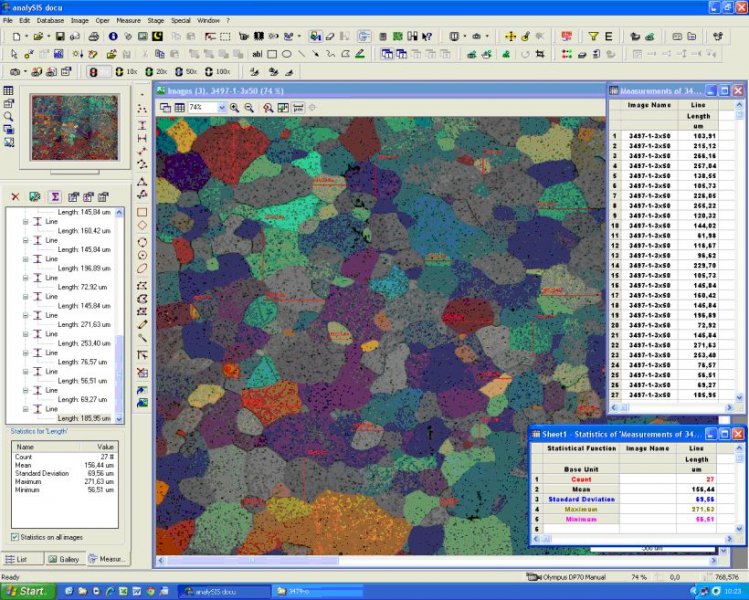Click the table grid icon in image window toolbar

(179, 108)
